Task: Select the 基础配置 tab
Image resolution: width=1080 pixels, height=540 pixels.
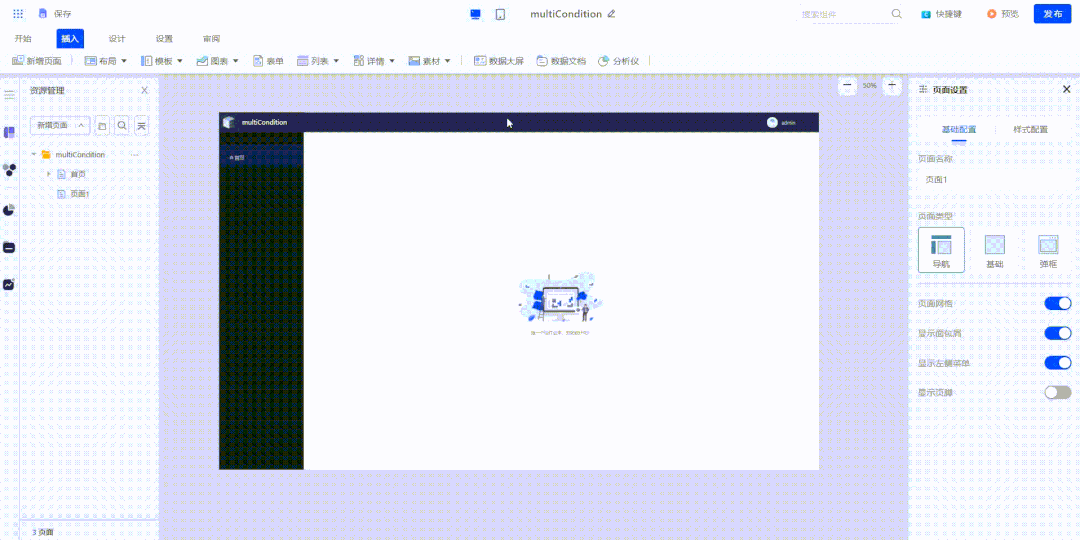Action: (959, 129)
